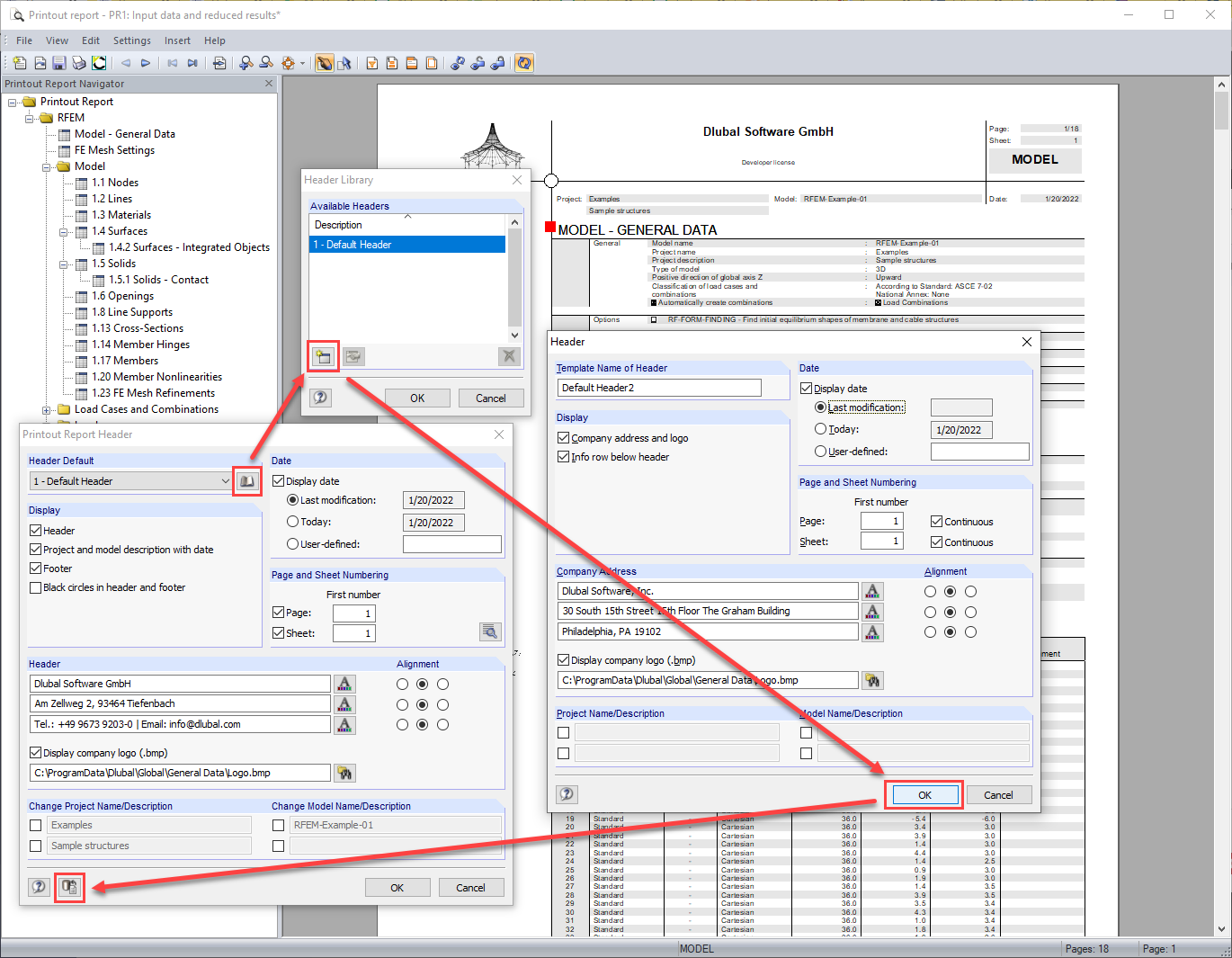Expand Load Cases and Combinations folder
The image size is (1232, 958).
point(47,409)
